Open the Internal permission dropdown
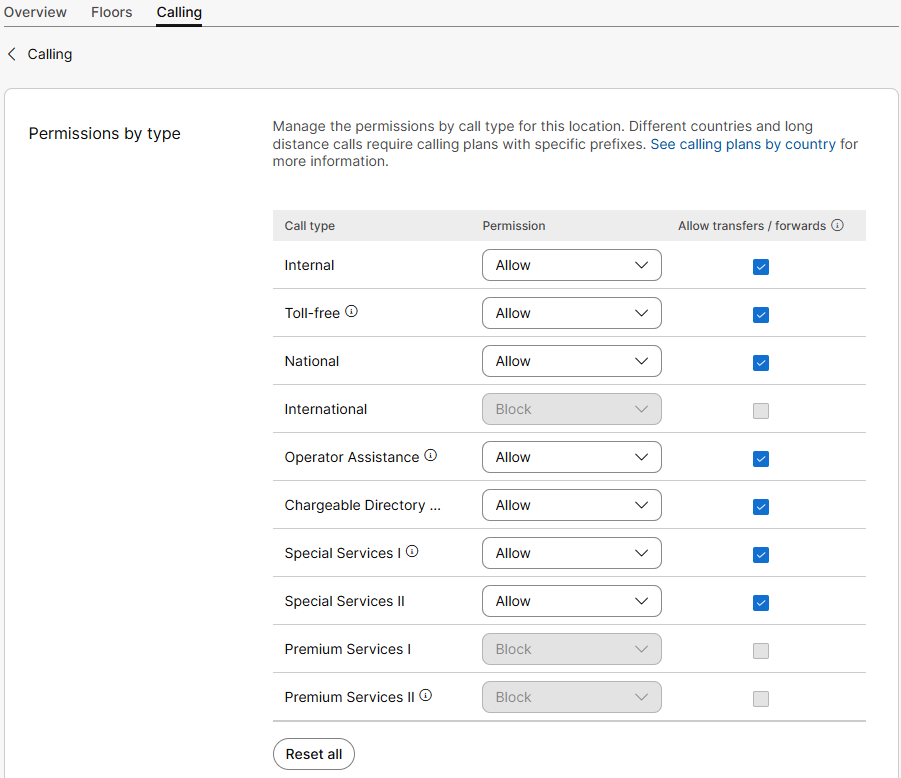This screenshot has height=778, width=901. (x=571, y=265)
